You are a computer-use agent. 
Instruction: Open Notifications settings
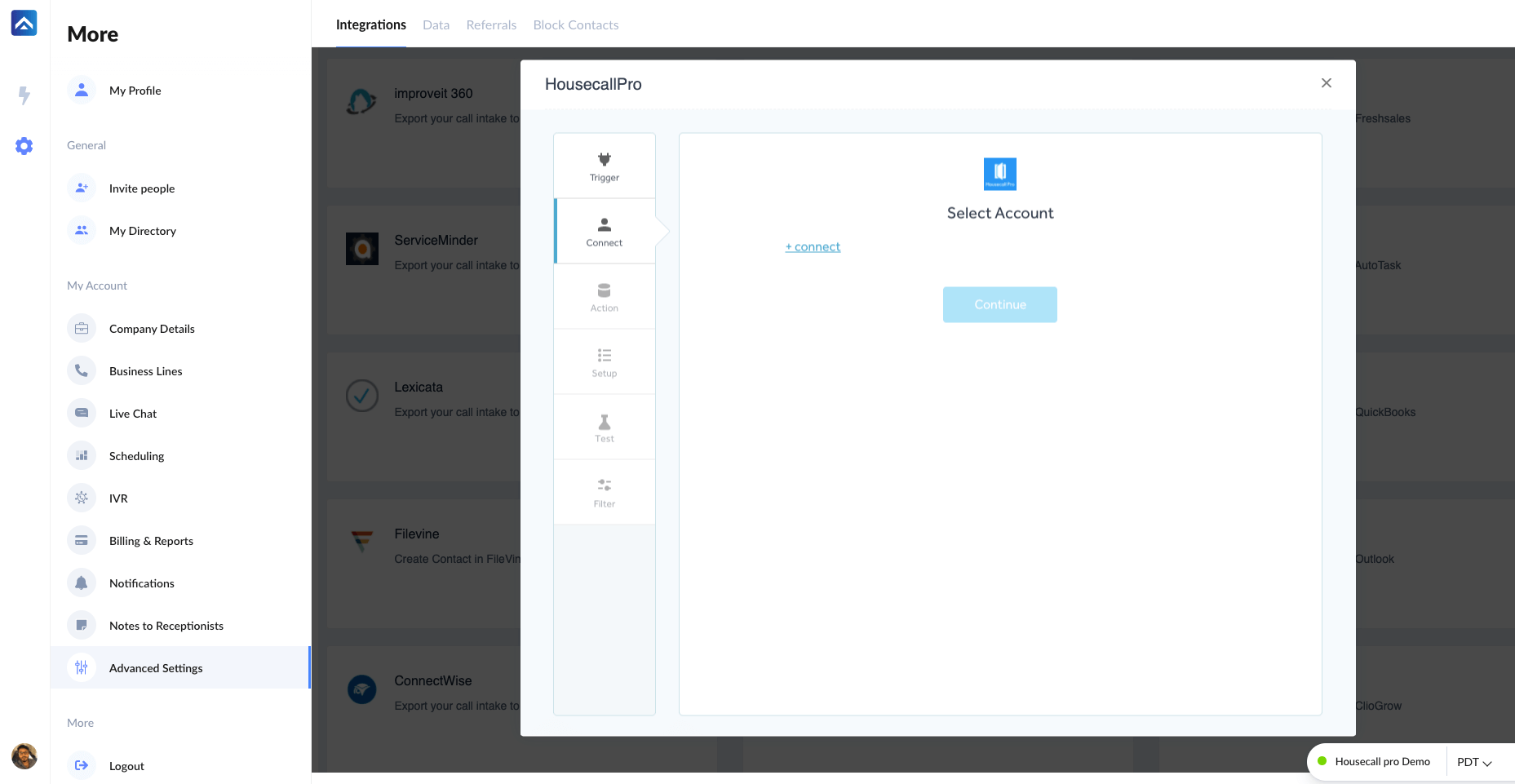(x=142, y=583)
